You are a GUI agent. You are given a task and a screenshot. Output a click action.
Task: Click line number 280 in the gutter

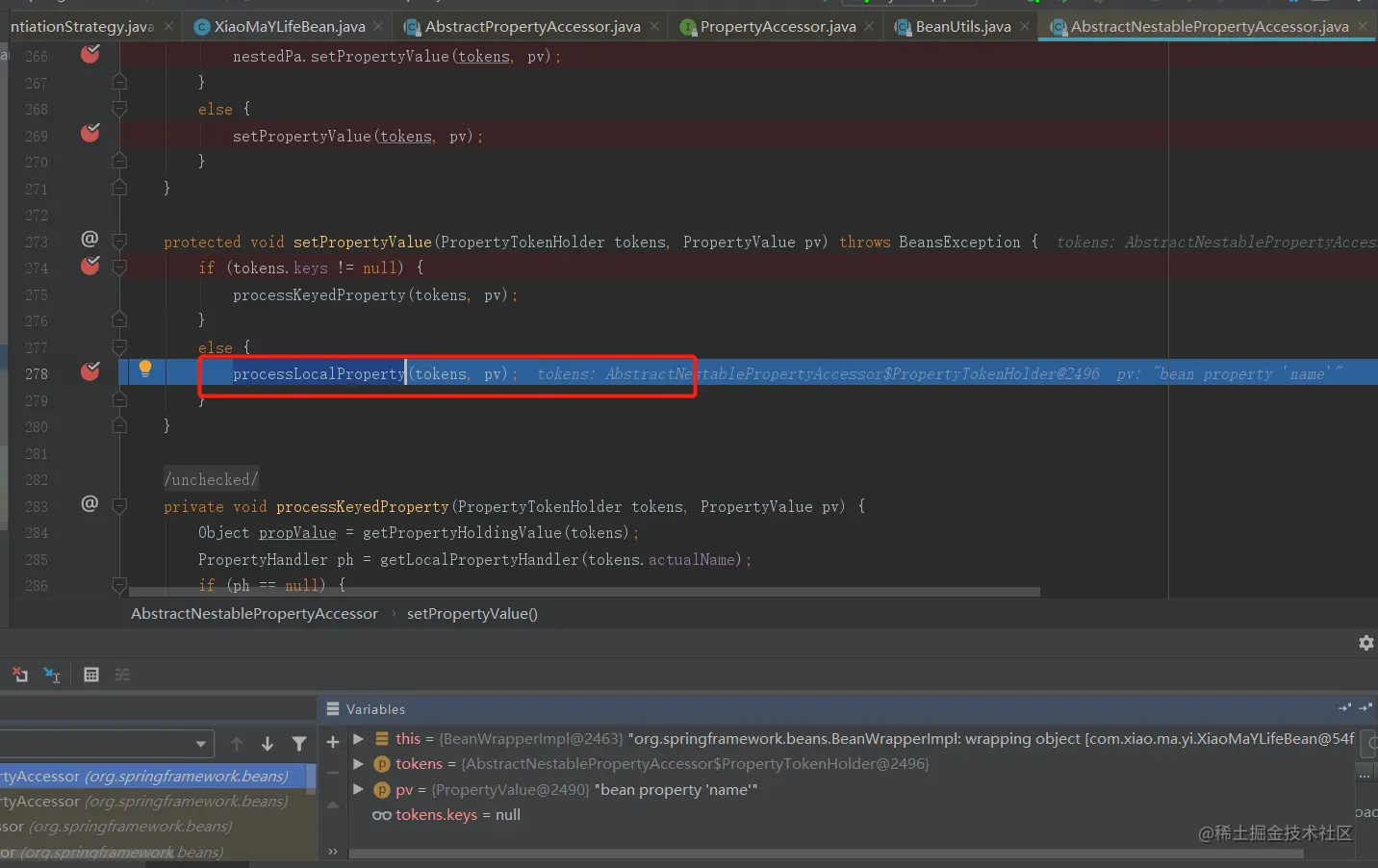(37, 427)
